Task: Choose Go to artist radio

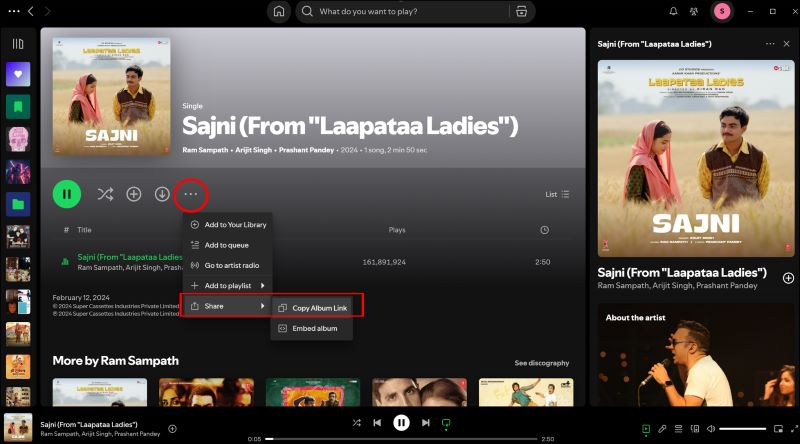Action: pyautogui.click(x=228, y=265)
